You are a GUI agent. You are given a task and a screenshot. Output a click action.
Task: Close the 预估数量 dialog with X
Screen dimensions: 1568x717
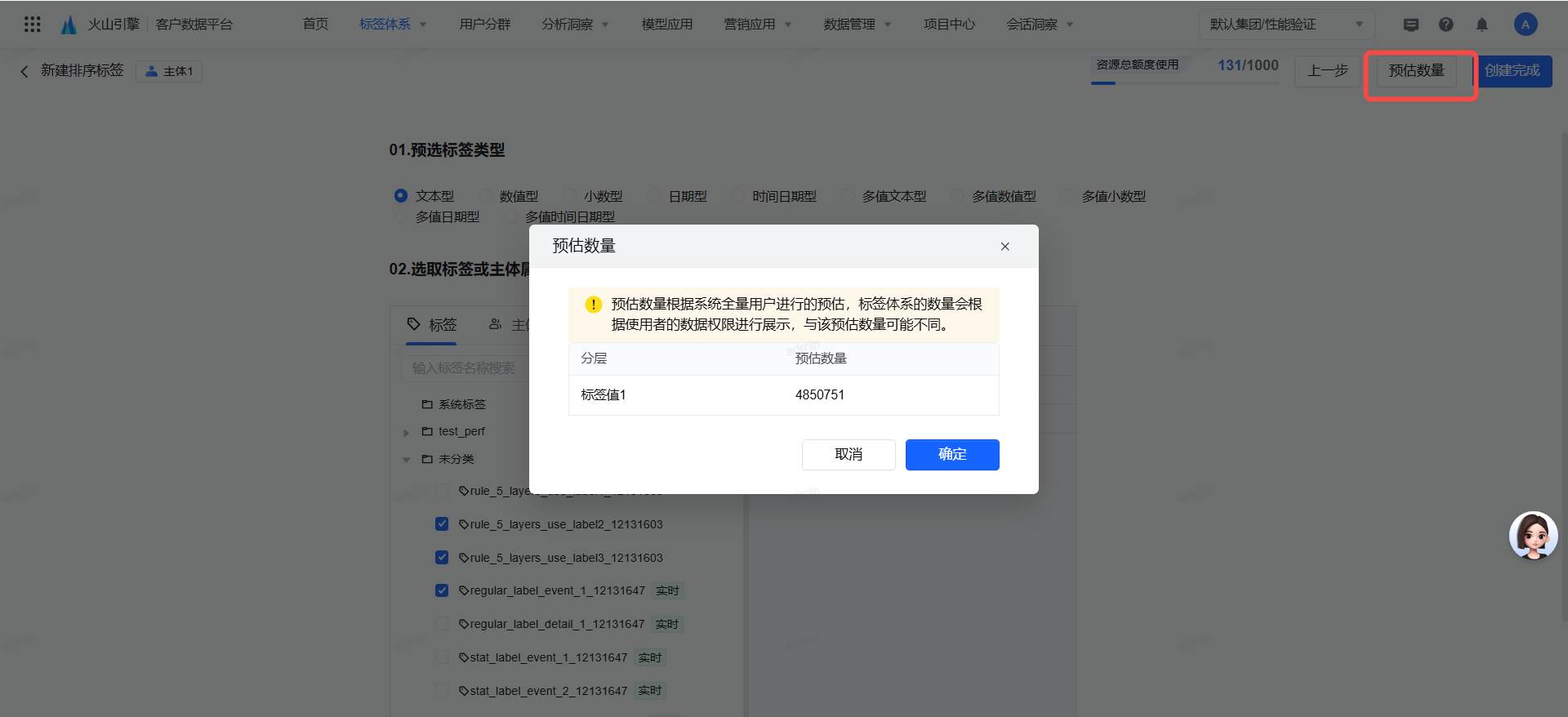pyautogui.click(x=1004, y=247)
